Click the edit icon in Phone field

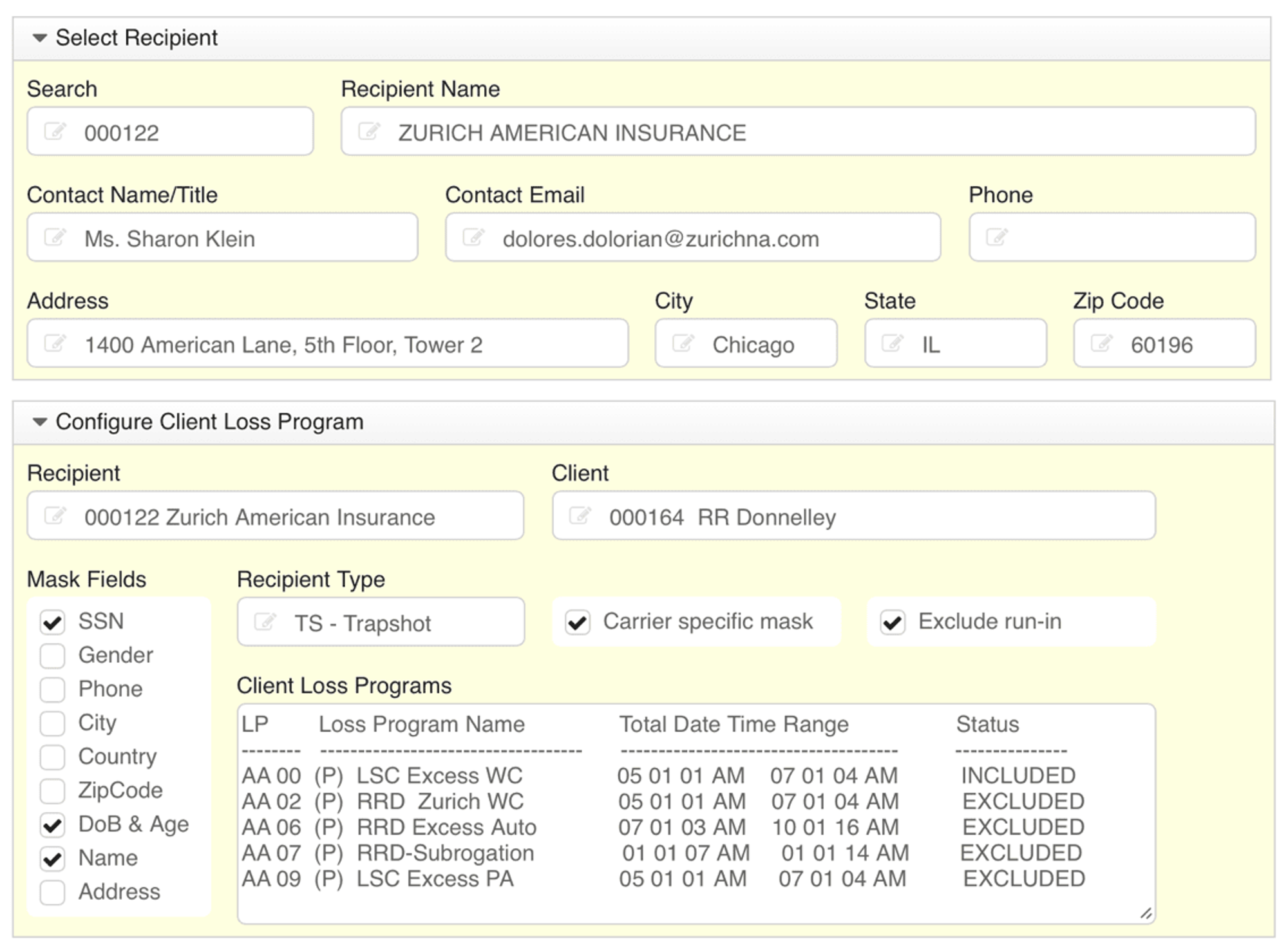pyautogui.click(x=996, y=237)
